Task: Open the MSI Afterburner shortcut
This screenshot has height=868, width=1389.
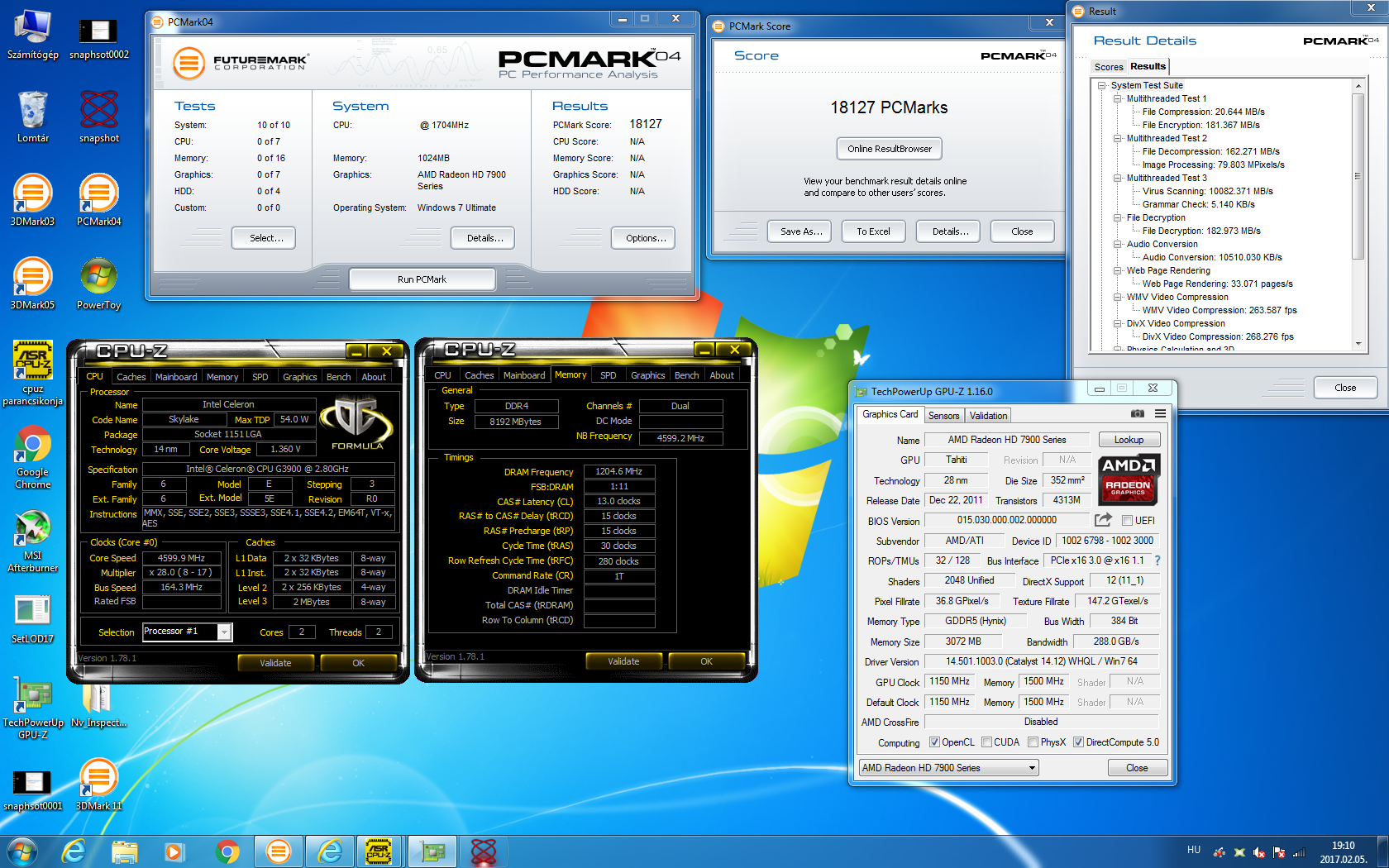Action: click(32, 541)
